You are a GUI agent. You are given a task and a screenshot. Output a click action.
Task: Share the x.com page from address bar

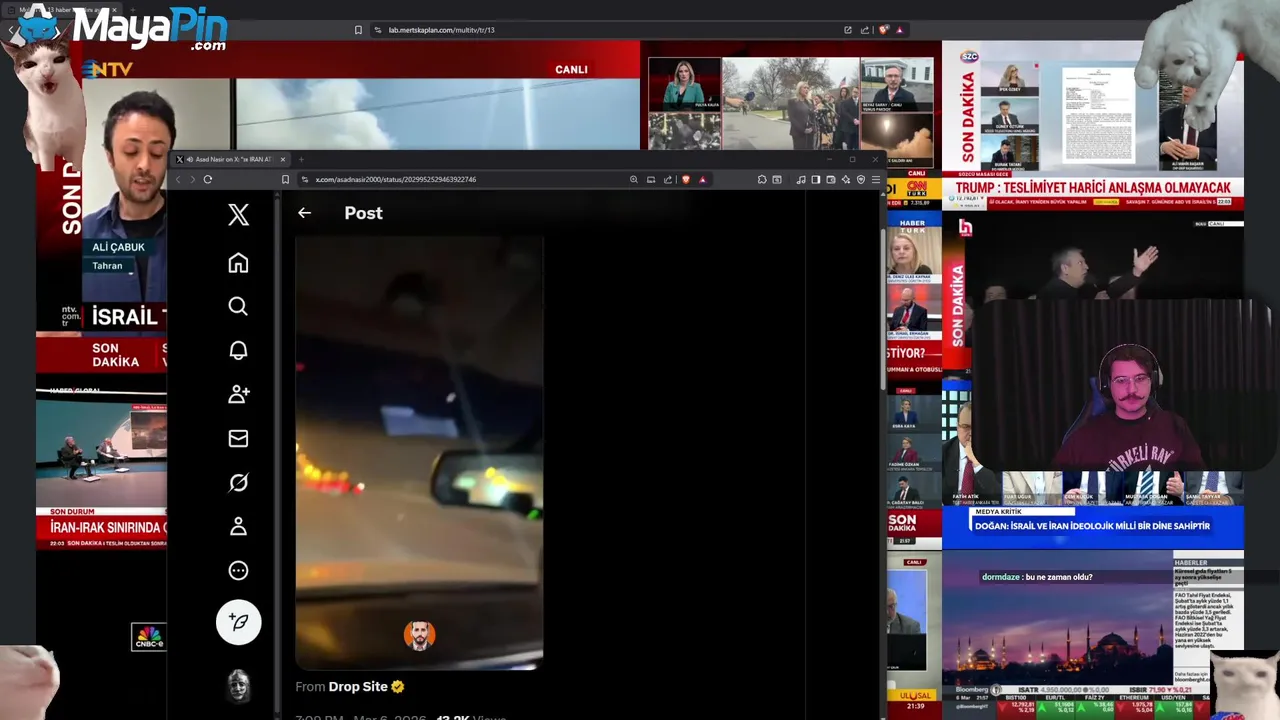(x=668, y=179)
